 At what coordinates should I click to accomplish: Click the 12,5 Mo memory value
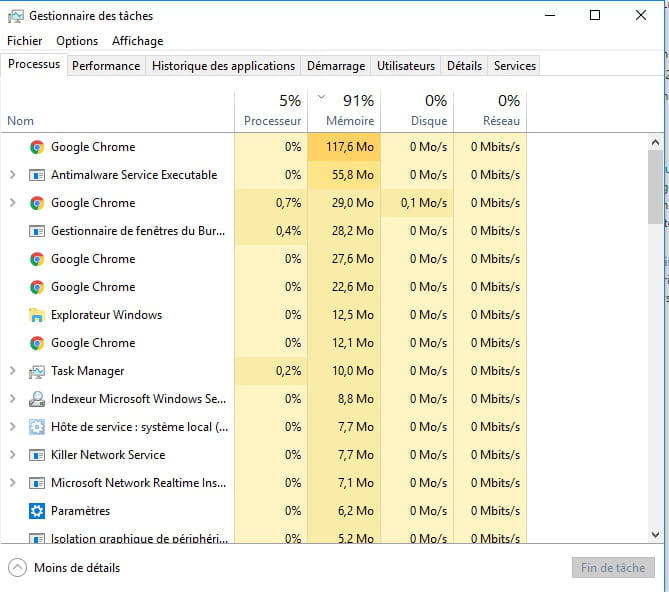(352, 315)
